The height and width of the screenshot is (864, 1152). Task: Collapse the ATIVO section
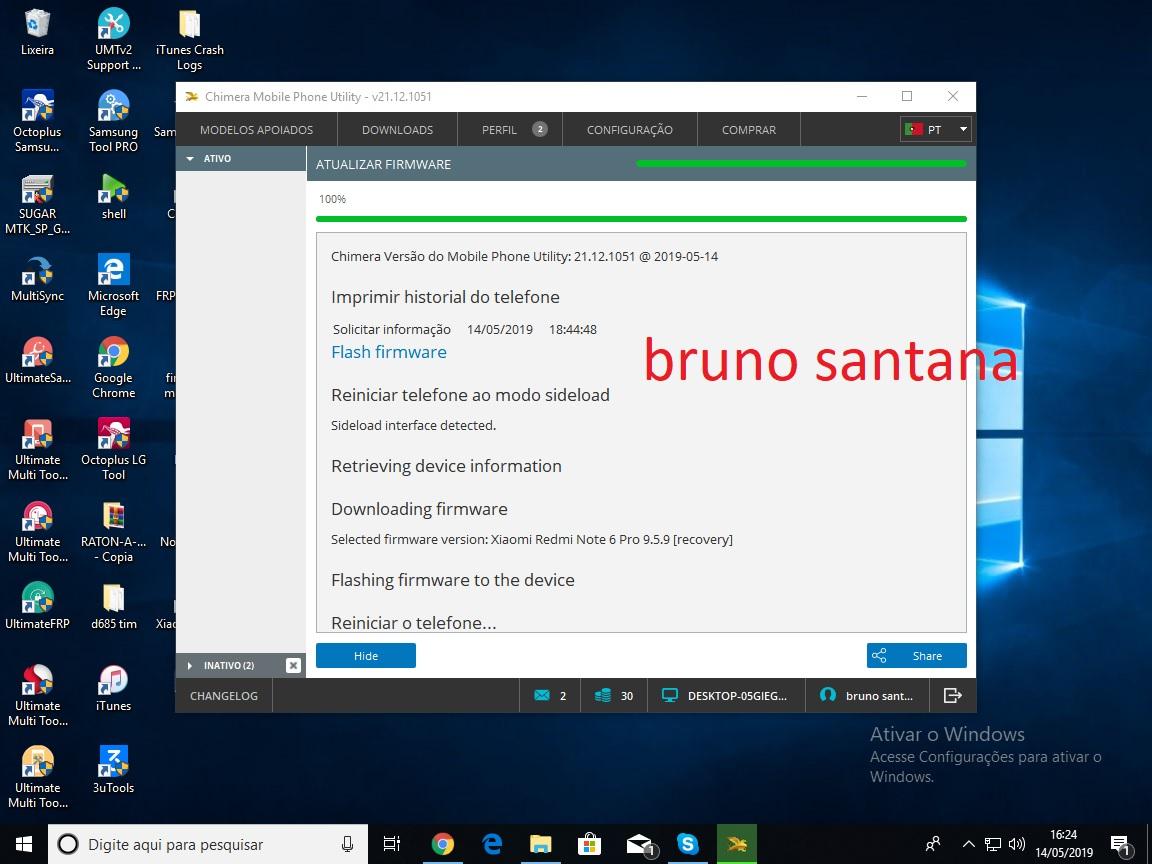pos(190,159)
